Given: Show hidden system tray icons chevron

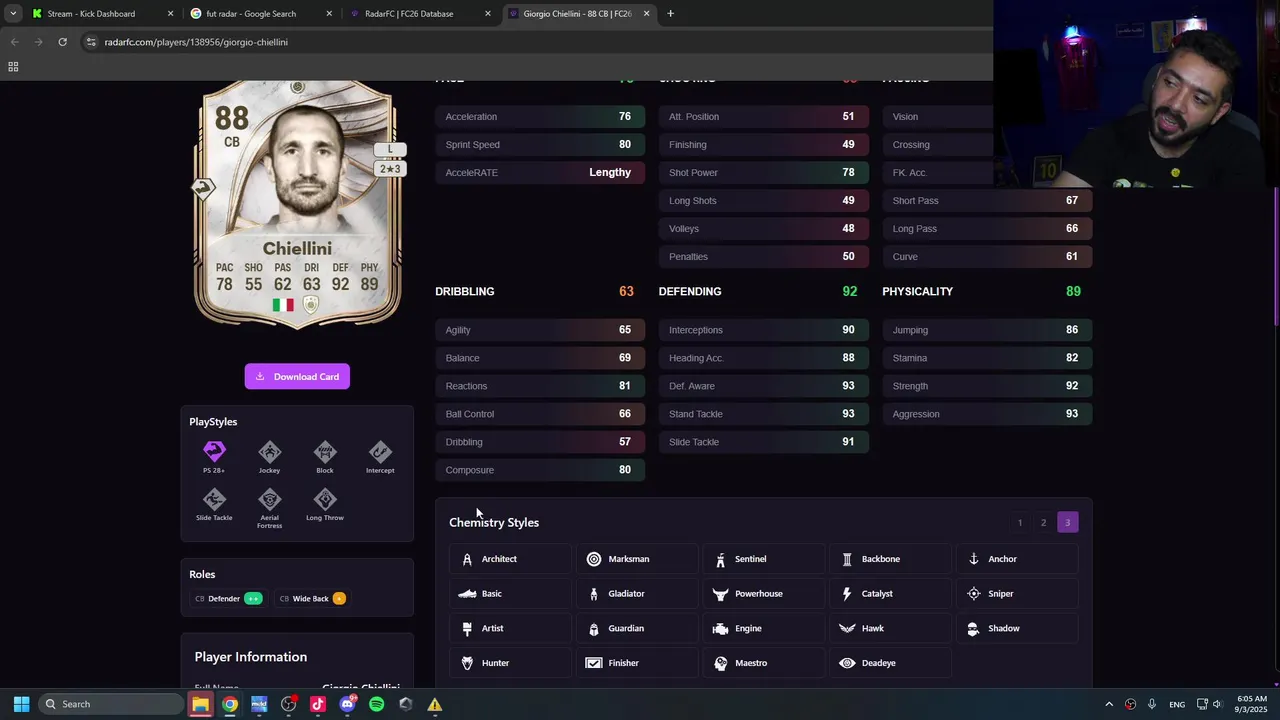Looking at the screenshot, I should click(1109, 704).
